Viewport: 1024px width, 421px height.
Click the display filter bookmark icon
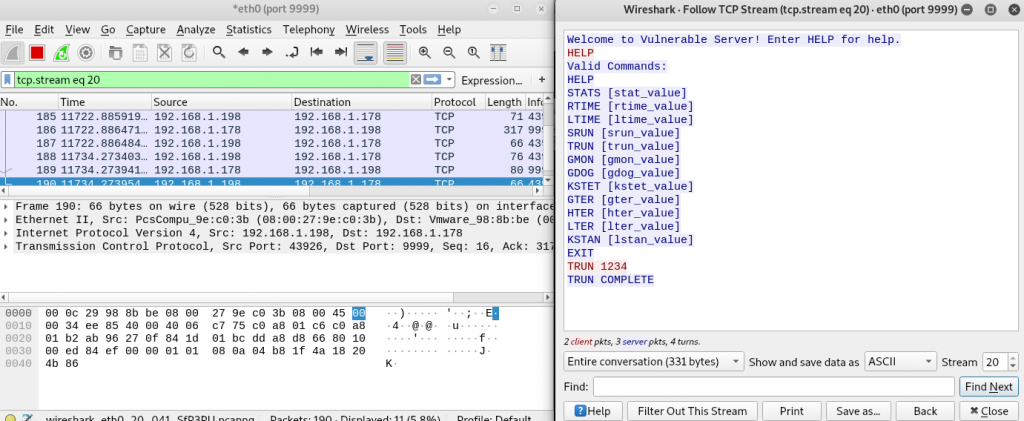click(7, 80)
